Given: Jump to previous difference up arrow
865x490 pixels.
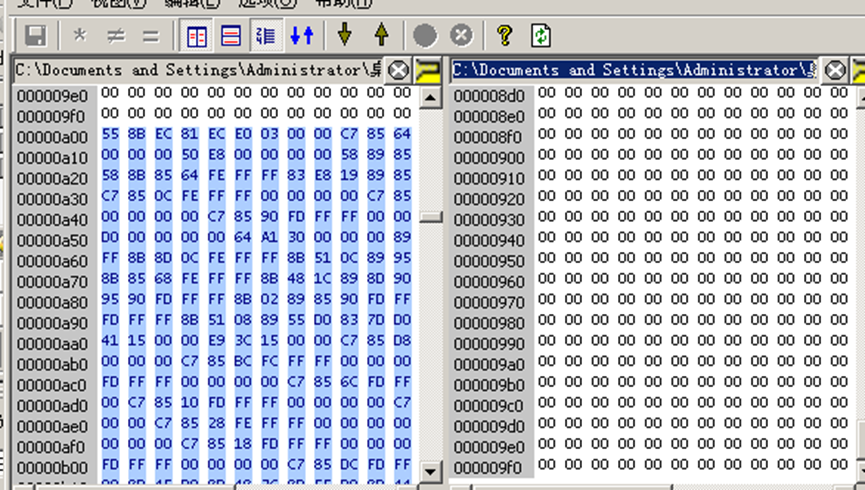Looking at the screenshot, I should (x=381, y=35).
